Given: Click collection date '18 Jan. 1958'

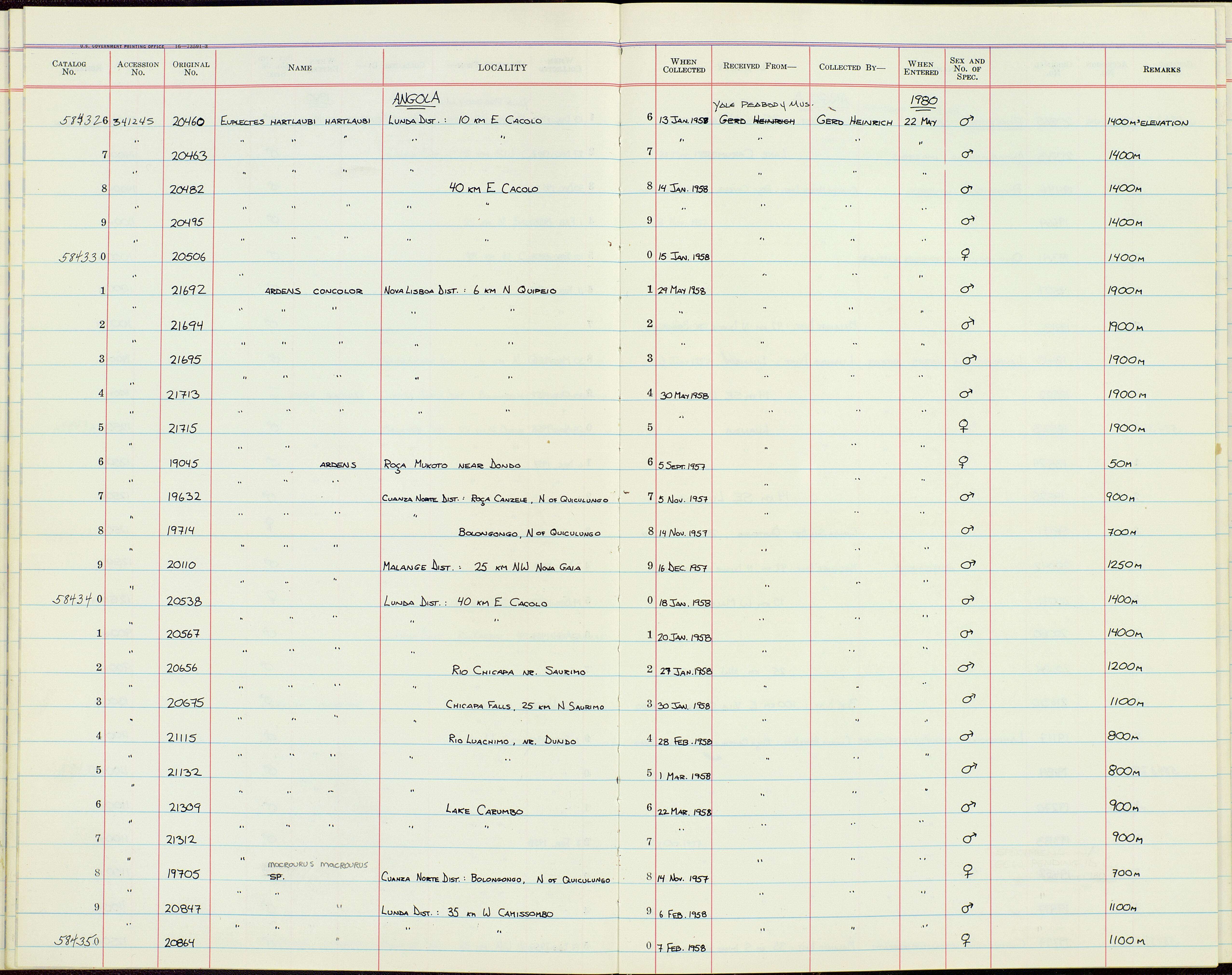Looking at the screenshot, I should [x=684, y=603].
